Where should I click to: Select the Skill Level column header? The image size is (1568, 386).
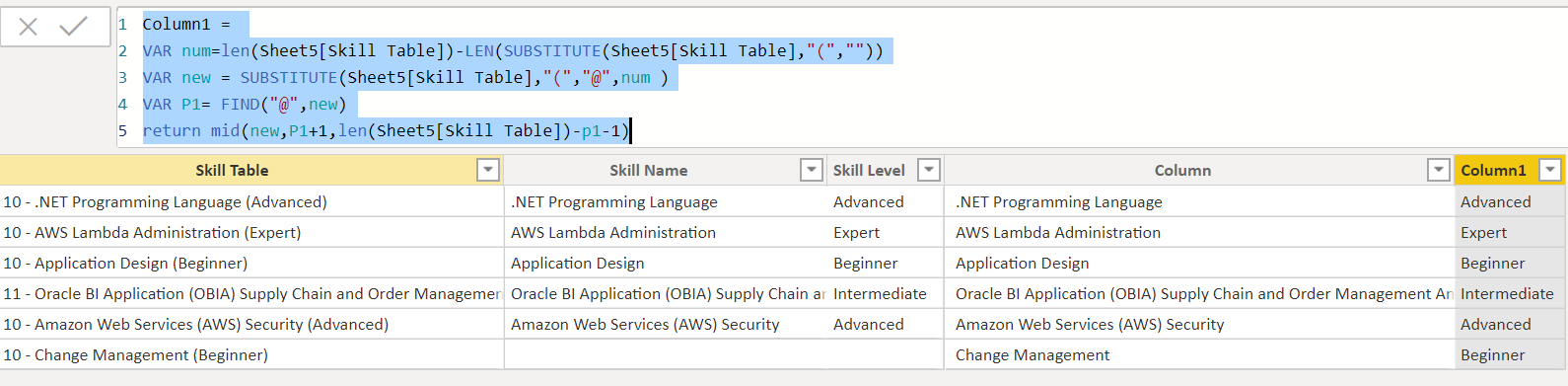coord(869,170)
